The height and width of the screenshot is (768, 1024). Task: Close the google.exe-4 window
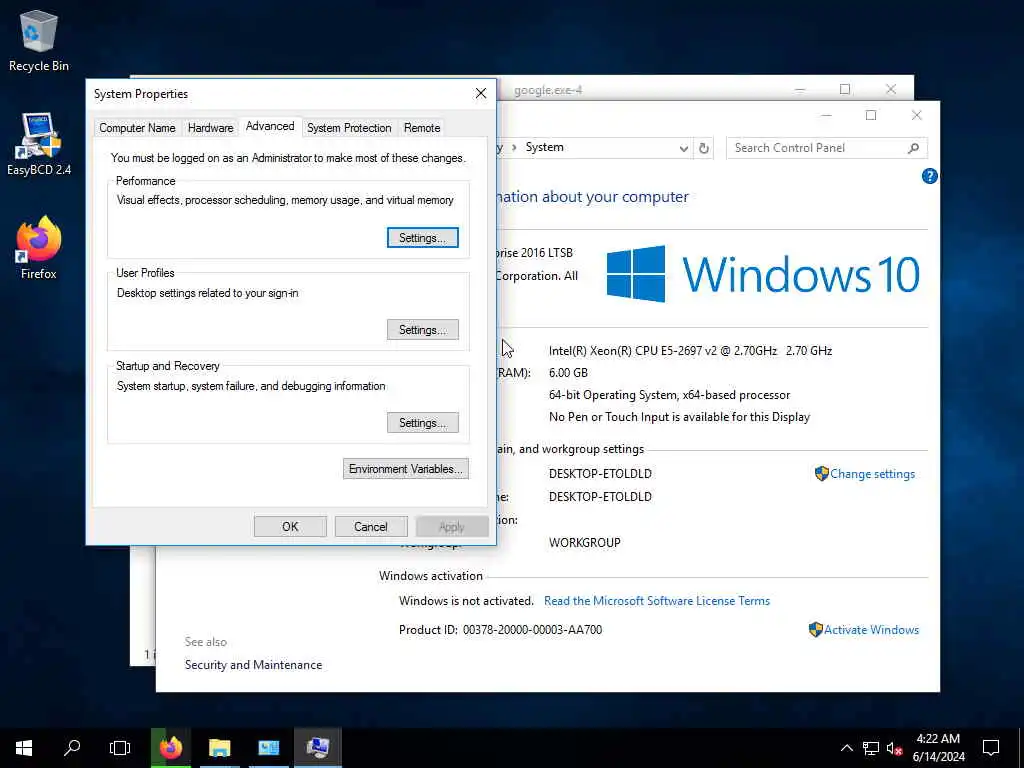point(891,89)
